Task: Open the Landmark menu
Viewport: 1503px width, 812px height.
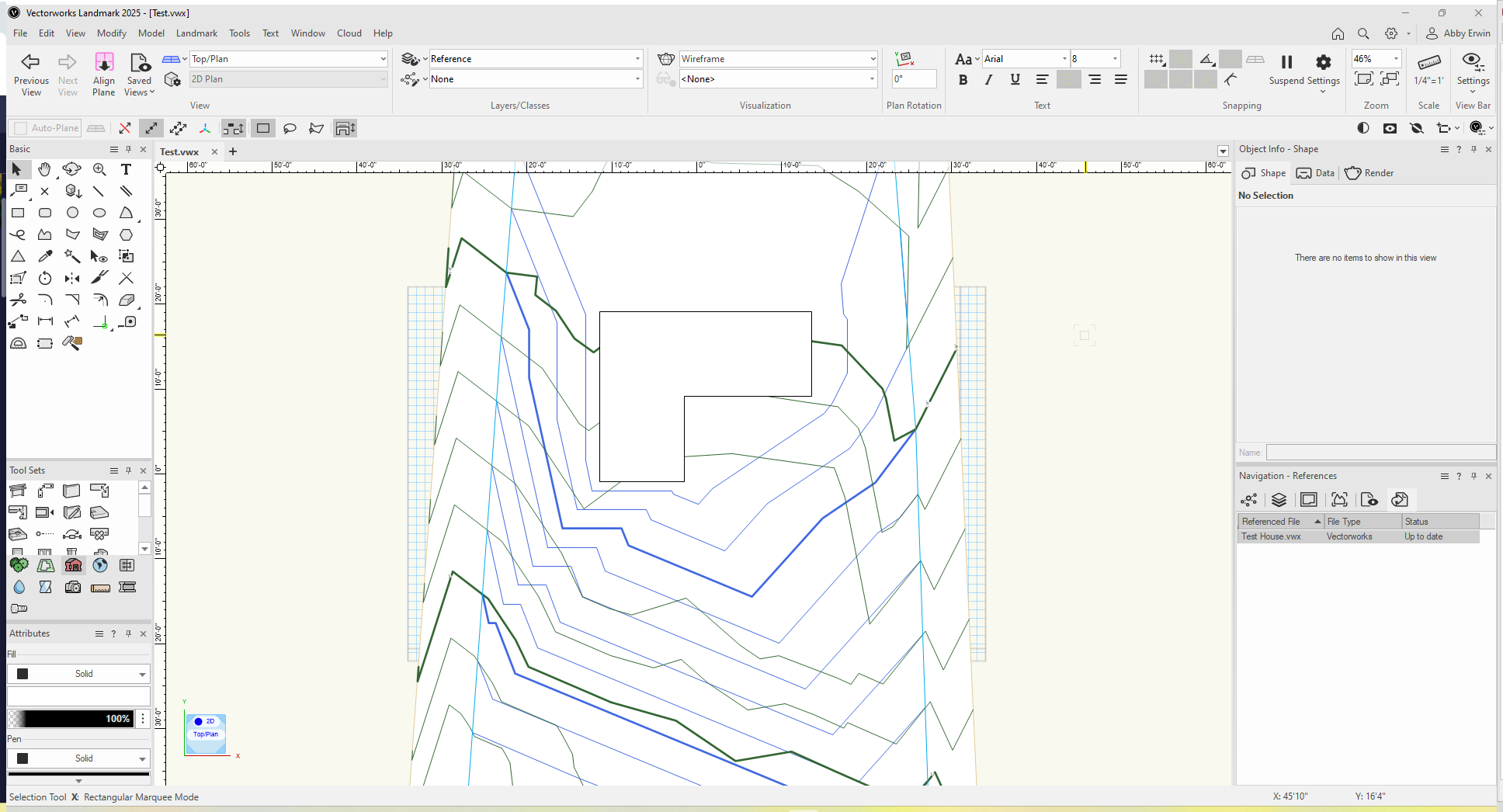Action: click(196, 33)
